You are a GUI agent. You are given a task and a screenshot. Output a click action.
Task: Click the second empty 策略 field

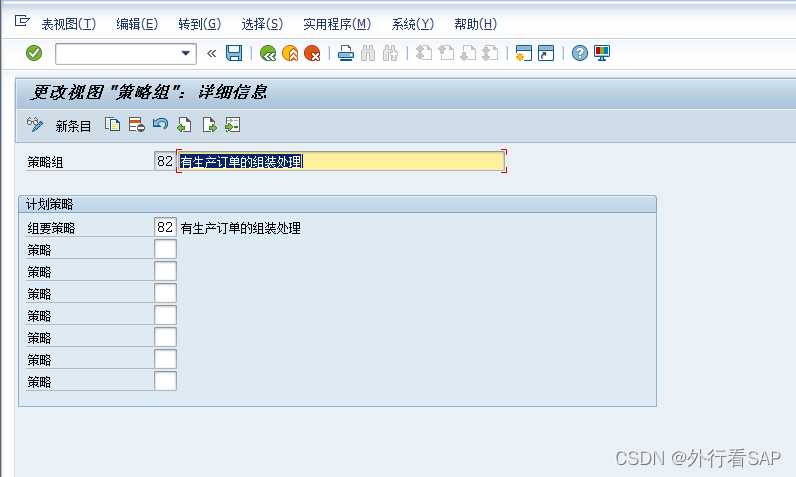coord(165,271)
